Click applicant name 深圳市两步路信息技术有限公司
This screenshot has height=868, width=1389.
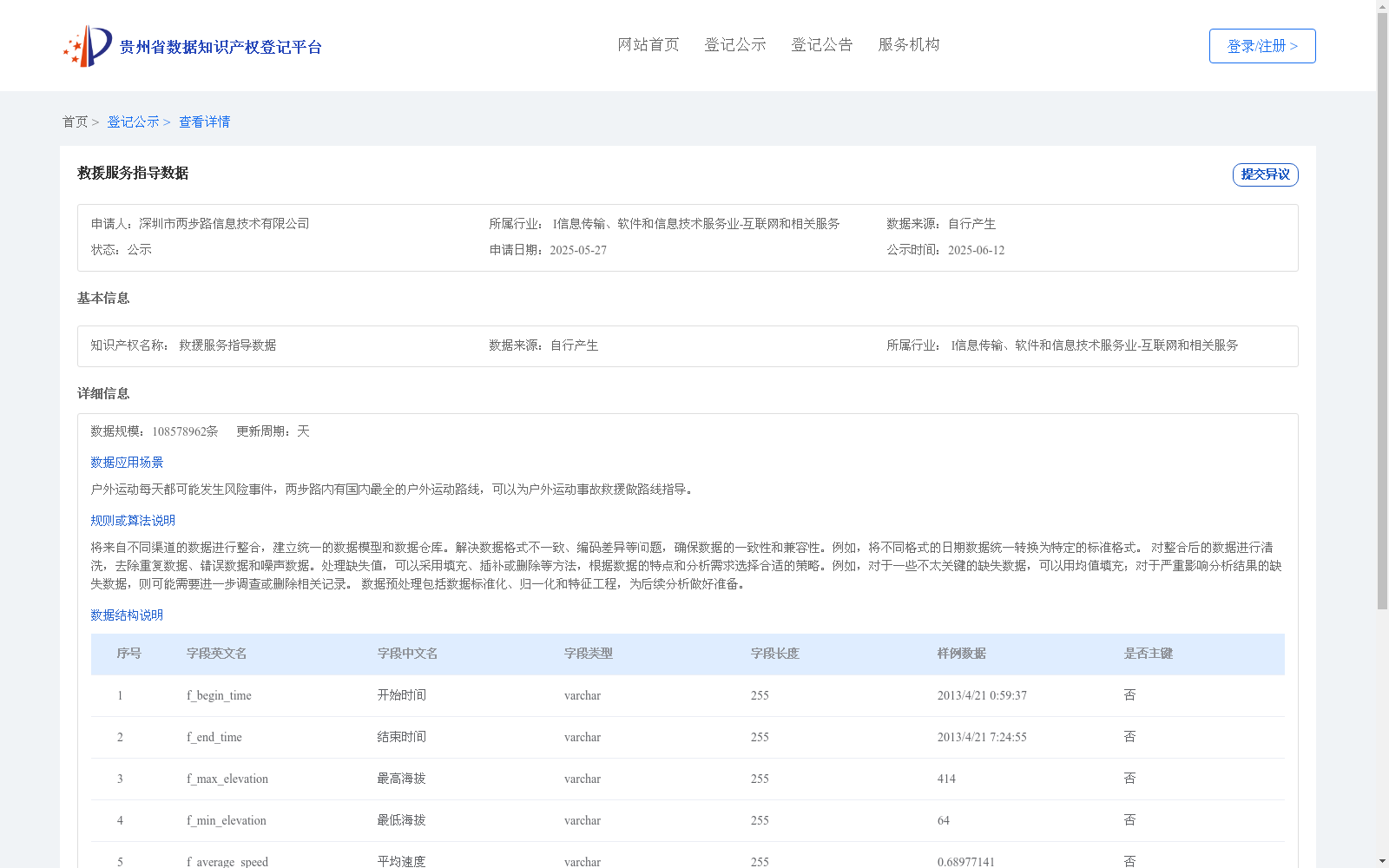pyautogui.click(x=224, y=224)
